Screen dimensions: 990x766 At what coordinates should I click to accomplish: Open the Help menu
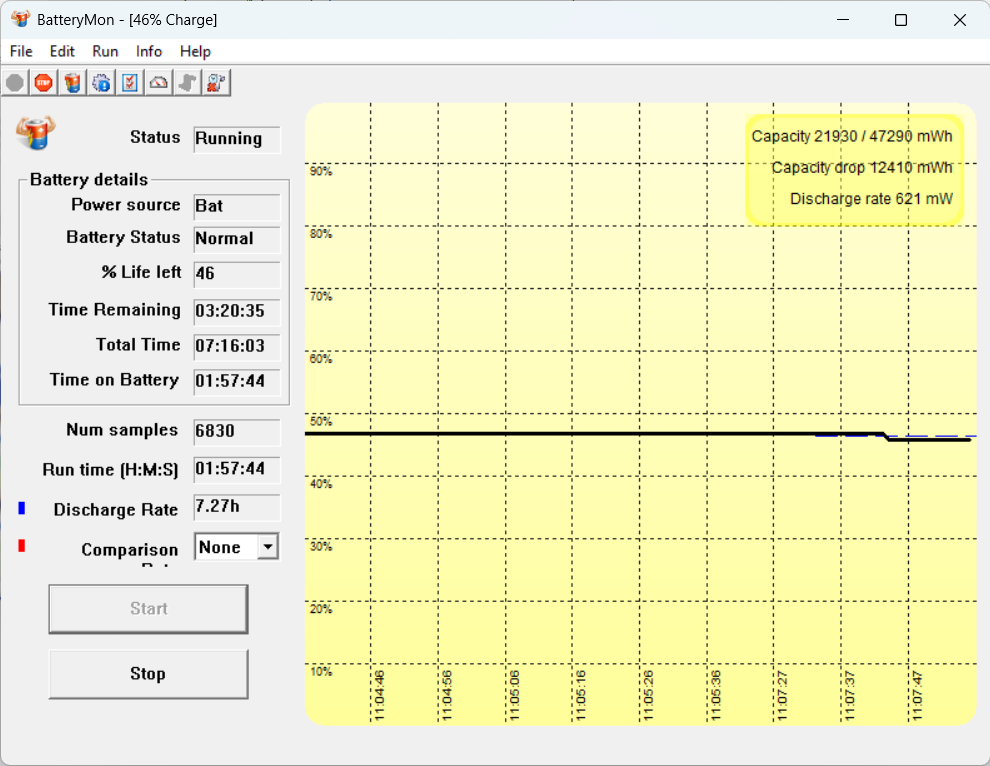[x=195, y=51]
